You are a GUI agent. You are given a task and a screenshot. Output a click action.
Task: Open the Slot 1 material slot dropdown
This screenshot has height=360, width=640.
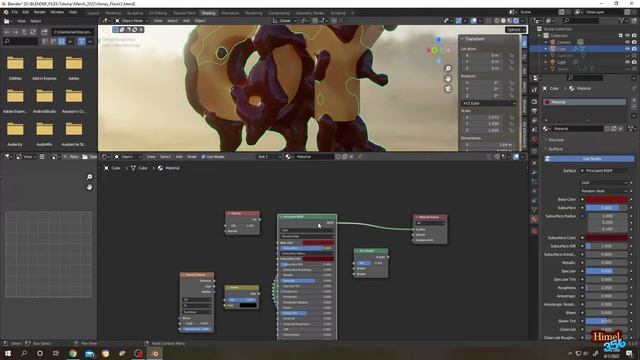(x=269, y=157)
